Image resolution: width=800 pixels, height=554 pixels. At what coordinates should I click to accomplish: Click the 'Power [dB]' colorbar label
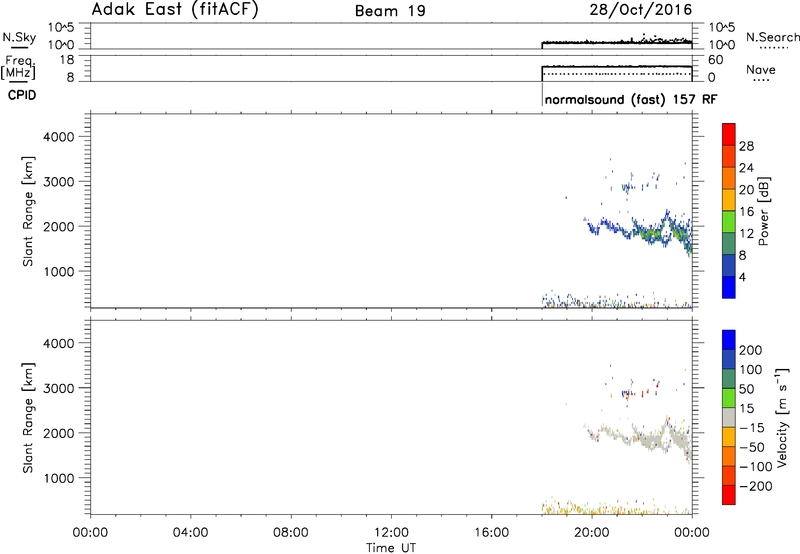click(x=763, y=211)
